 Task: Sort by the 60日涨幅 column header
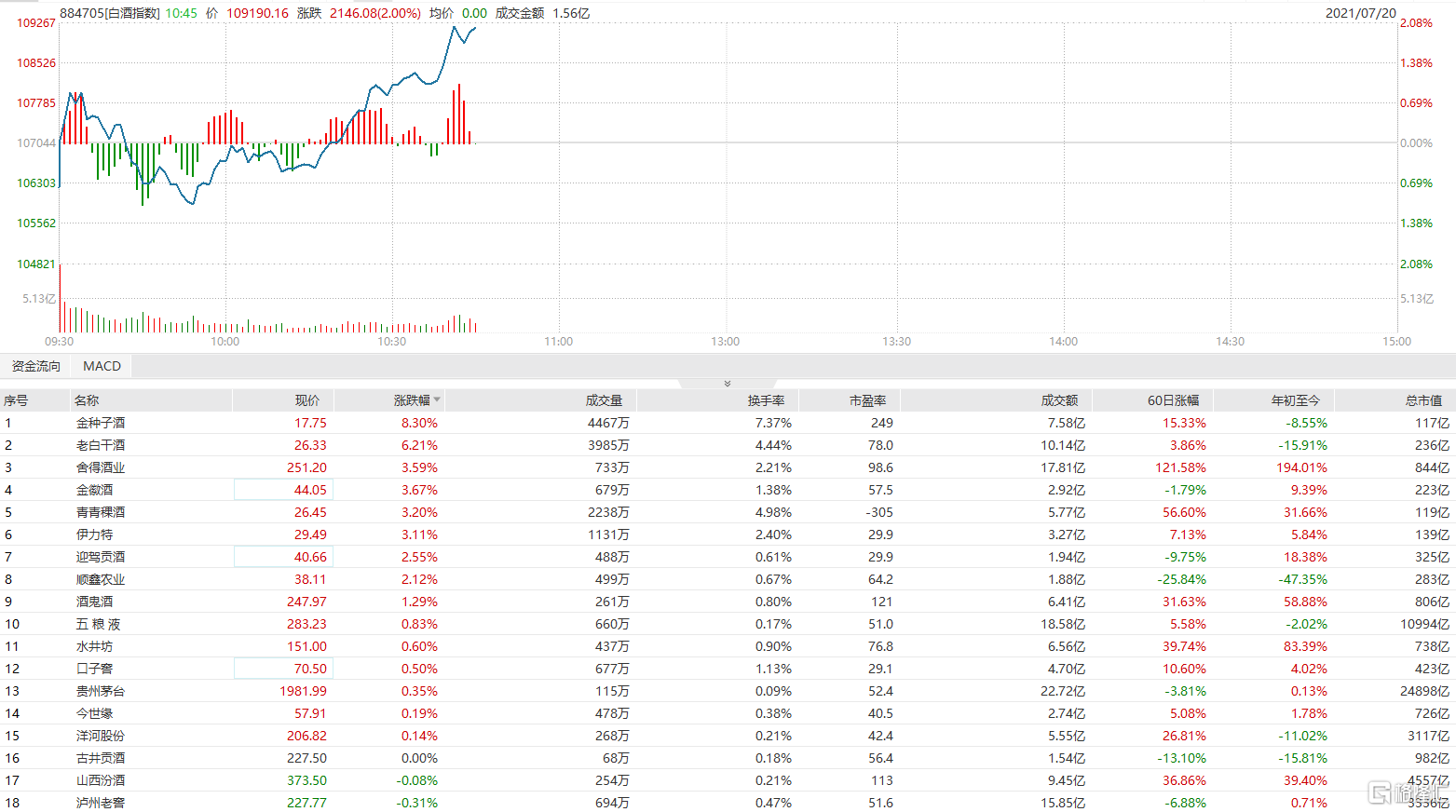click(1173, 400)
